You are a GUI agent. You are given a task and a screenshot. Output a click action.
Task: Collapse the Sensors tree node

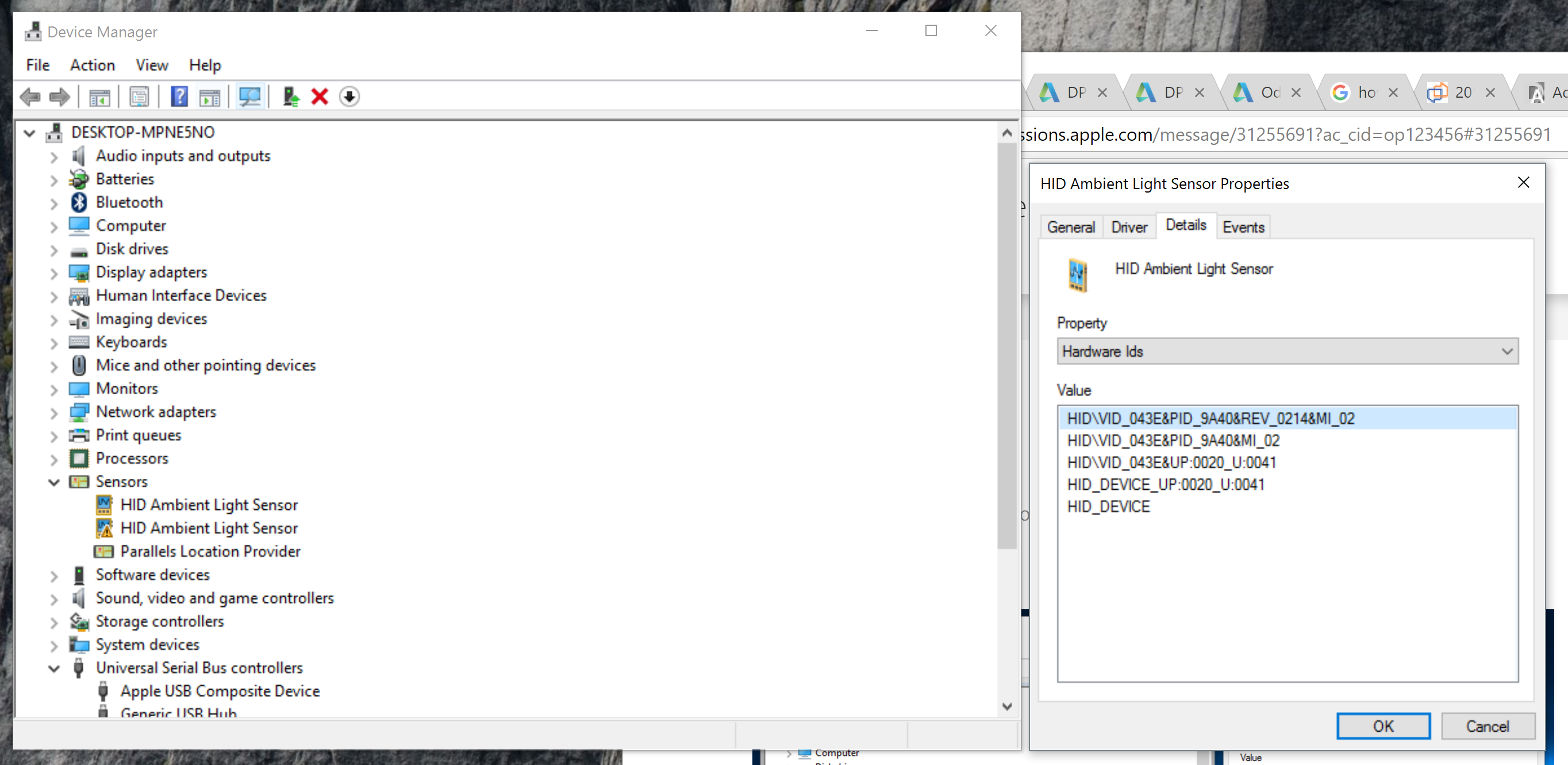(54, 482)
